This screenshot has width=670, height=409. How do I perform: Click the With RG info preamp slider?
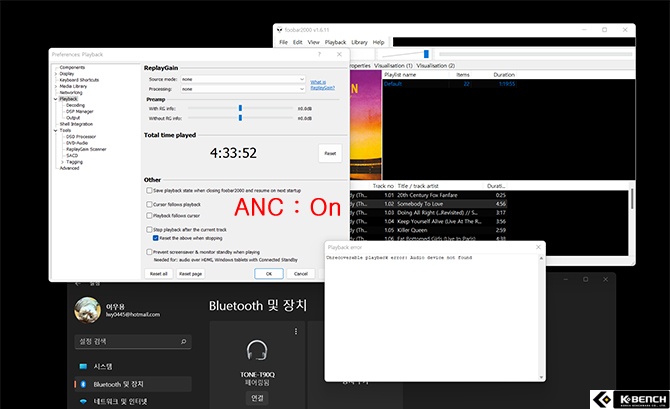pyautogui.click(x=240, y=108)
